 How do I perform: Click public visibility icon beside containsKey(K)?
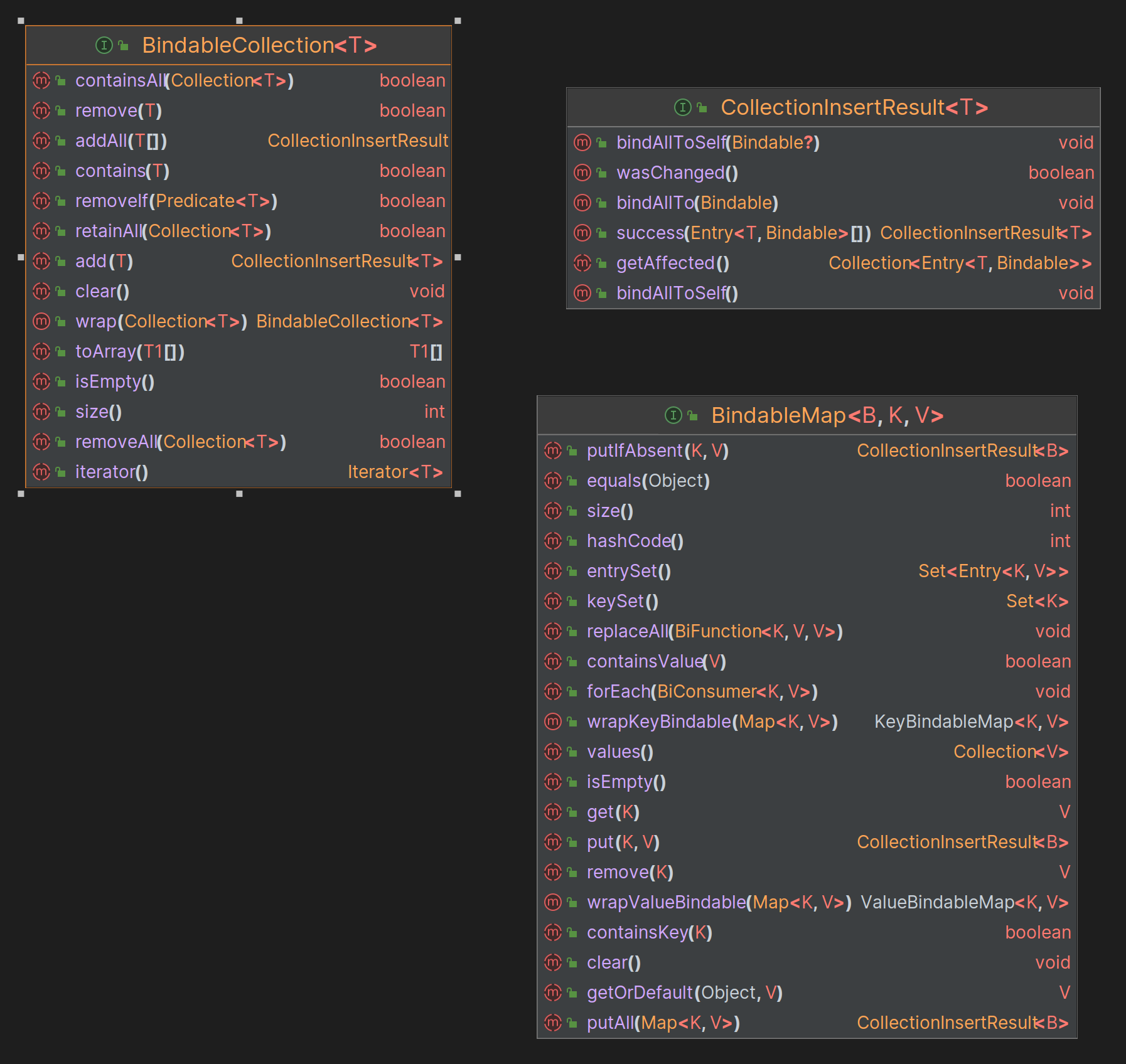click(572, 932)
